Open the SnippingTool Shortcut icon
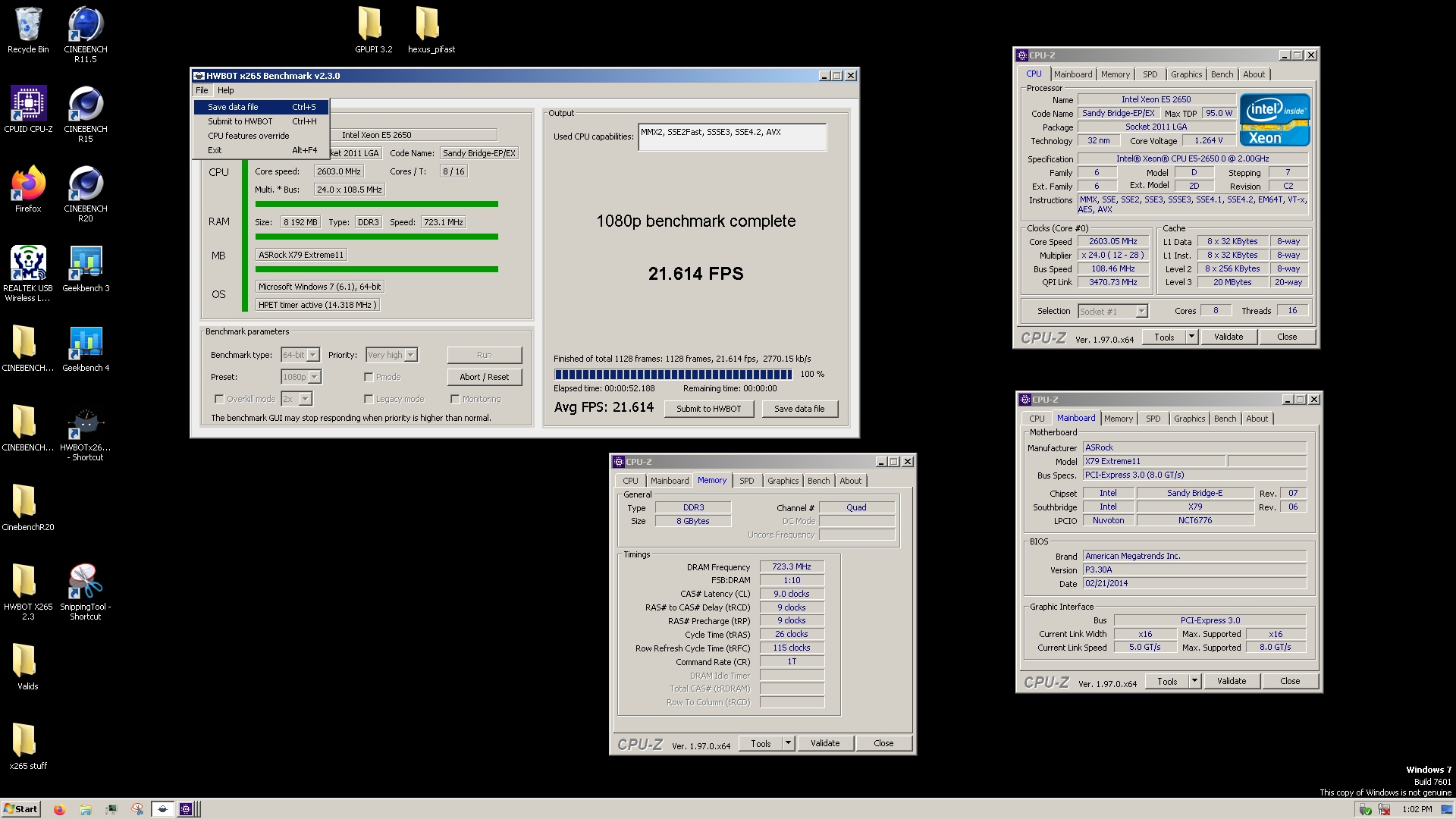This screenshot has height=819, width=1456. (x=86, y=592)
